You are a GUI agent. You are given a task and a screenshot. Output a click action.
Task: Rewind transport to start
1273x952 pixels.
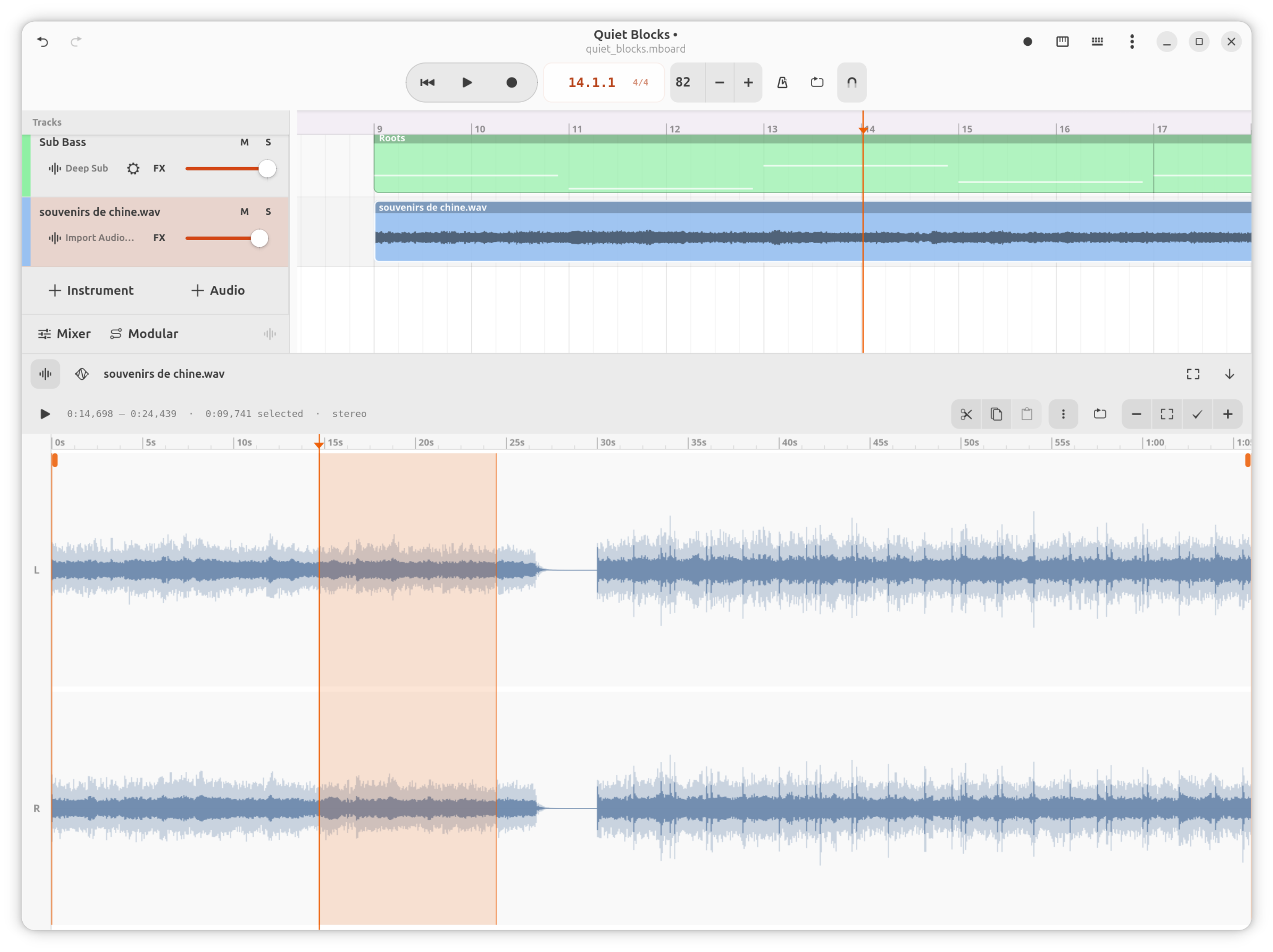[427, 82]
